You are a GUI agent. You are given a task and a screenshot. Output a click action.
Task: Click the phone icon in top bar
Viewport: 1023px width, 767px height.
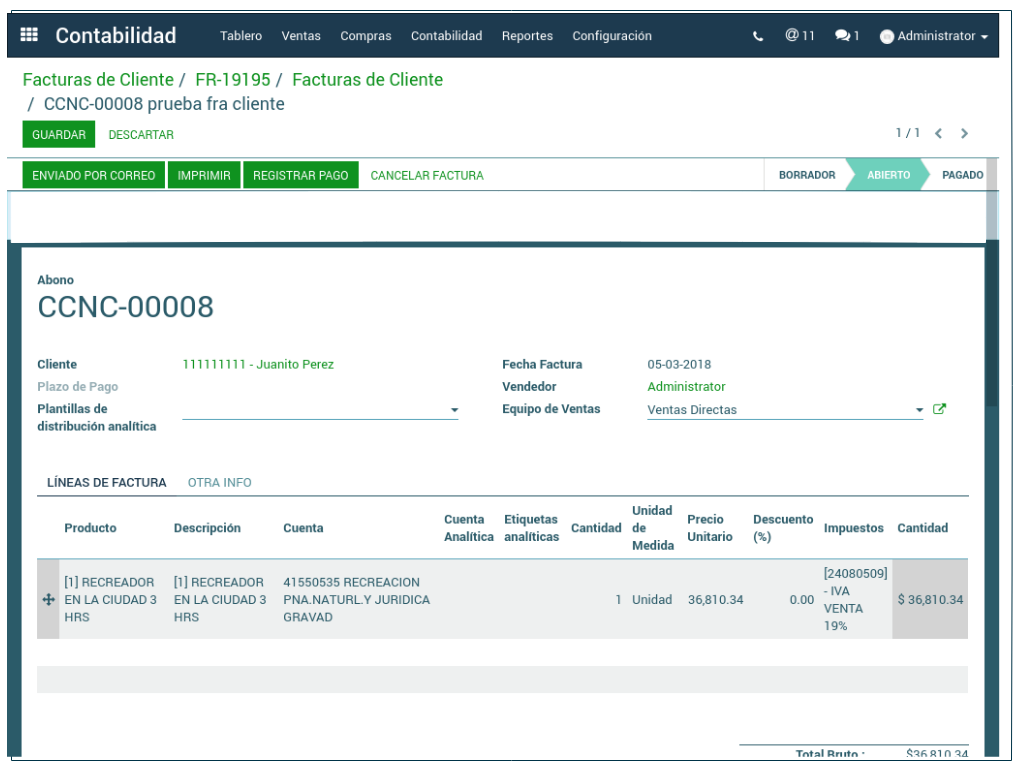pyautogui.click(x=758, y=36)
